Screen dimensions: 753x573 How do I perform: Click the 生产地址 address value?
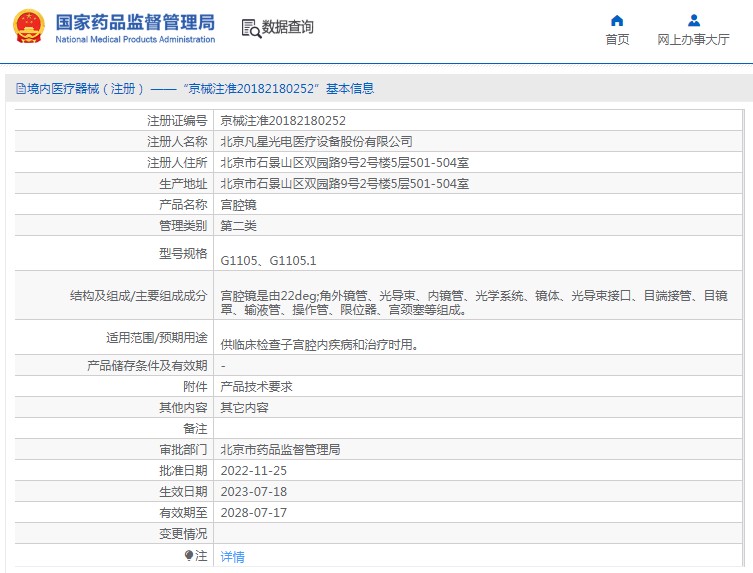345,184
